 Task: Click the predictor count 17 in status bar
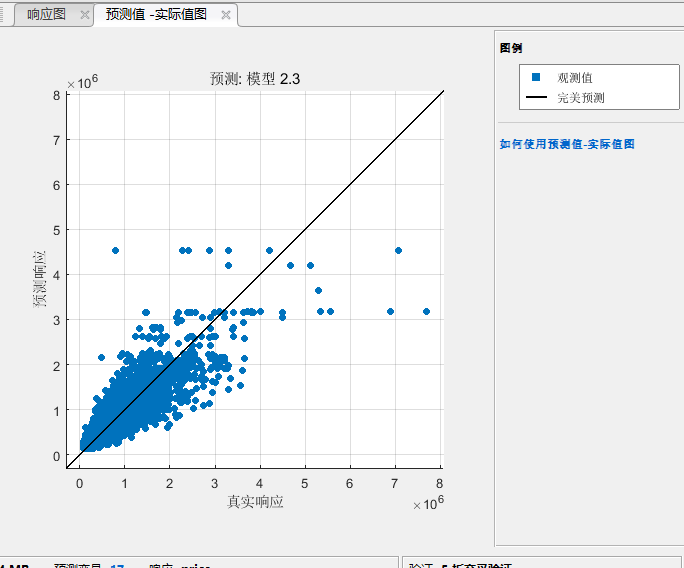coord(117,565)
